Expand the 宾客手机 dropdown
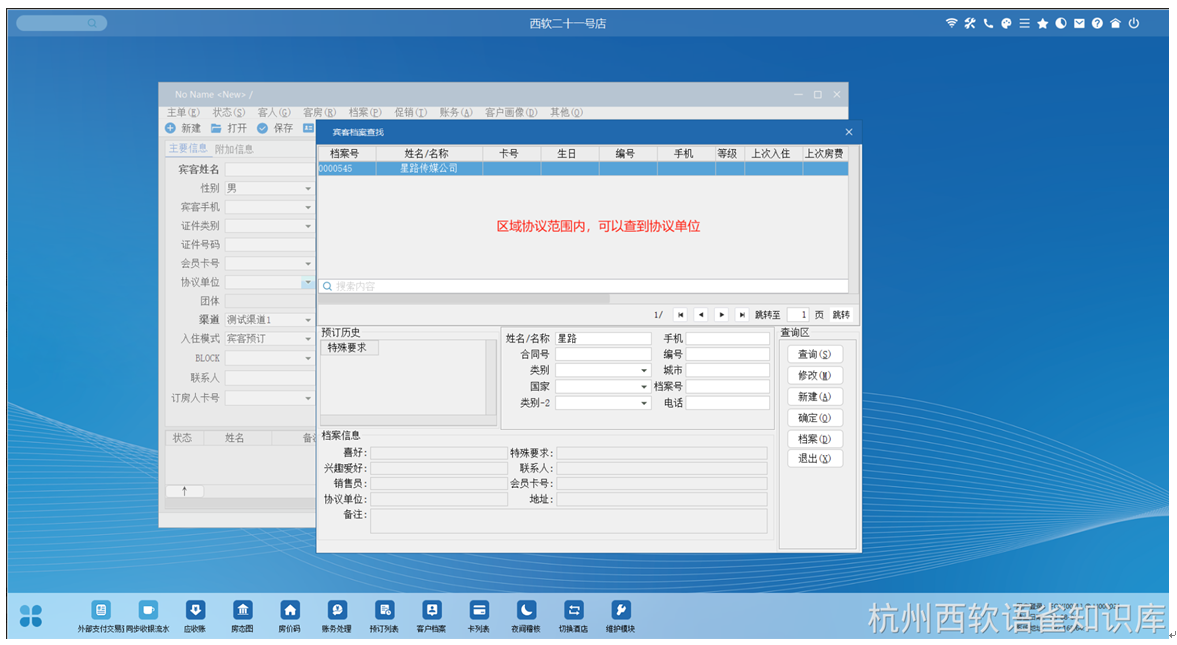This screenshot has height=645, width=1177. tap(308, 207)
